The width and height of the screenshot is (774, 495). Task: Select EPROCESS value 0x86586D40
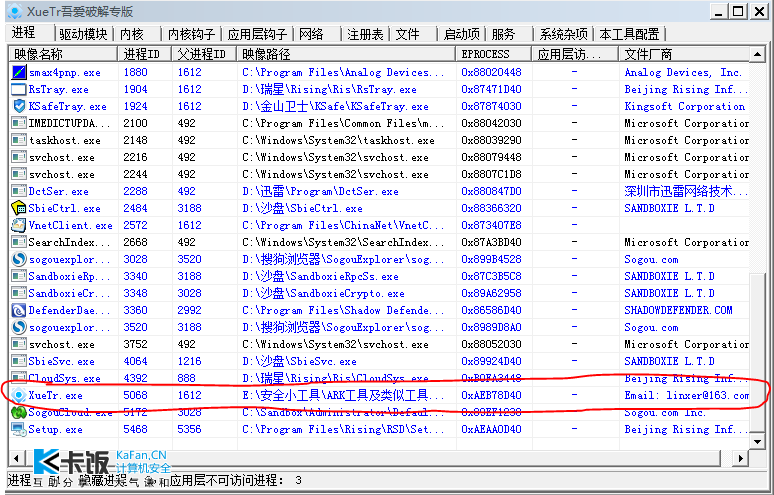491,310
